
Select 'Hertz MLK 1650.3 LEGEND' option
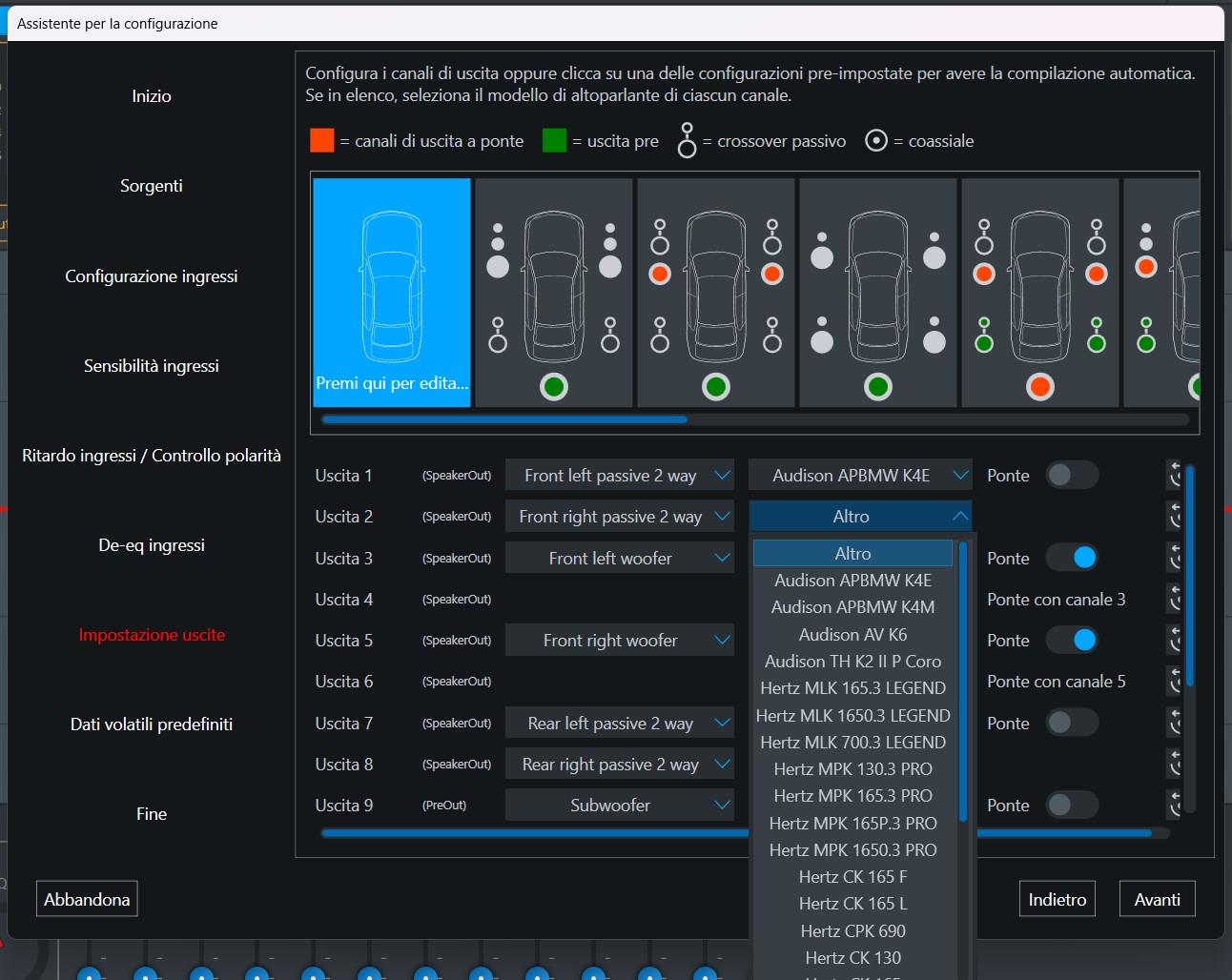pyautogui.click(x=853, y=715)
